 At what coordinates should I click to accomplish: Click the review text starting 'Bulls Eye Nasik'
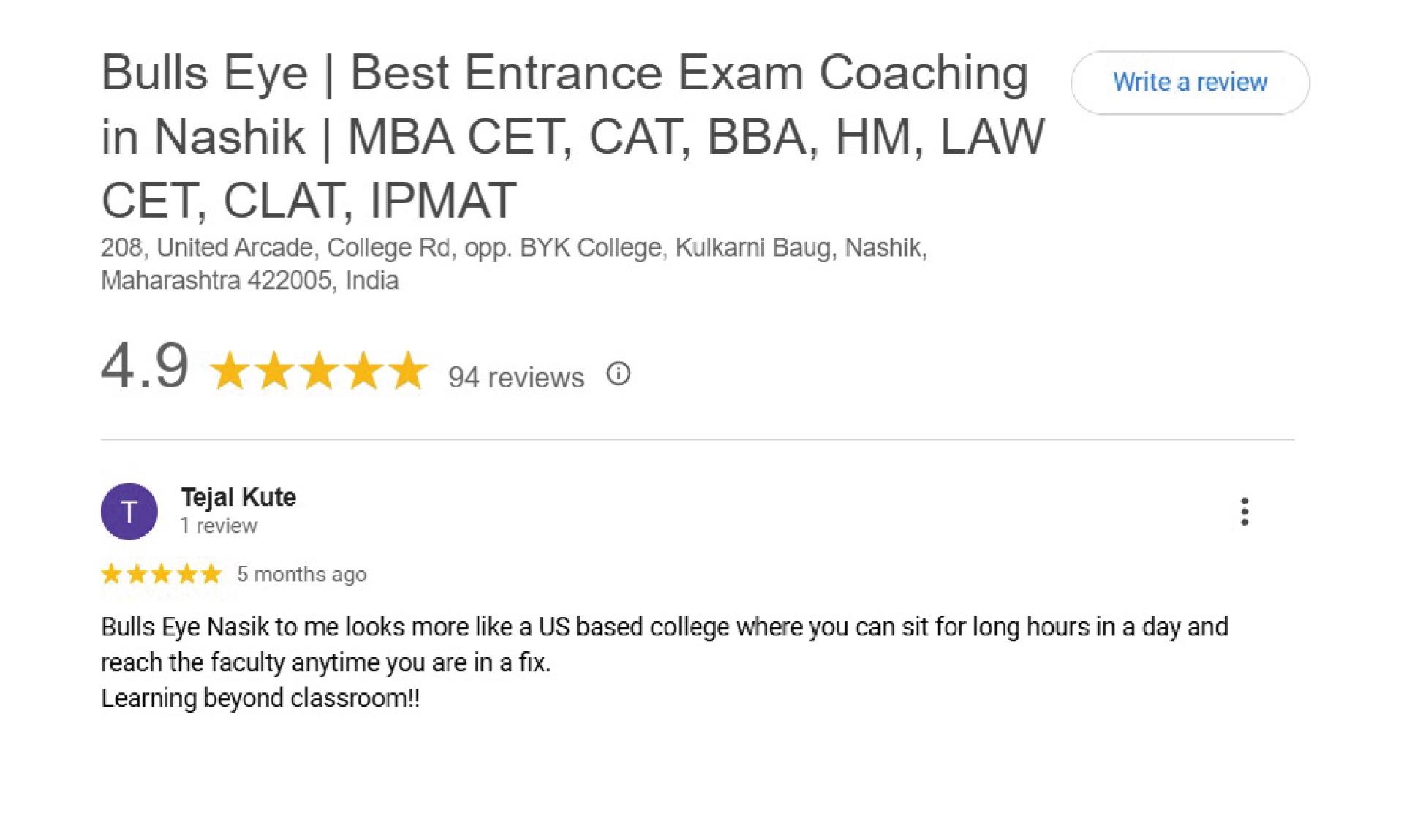pyautogui.click(x=665, y=645)
